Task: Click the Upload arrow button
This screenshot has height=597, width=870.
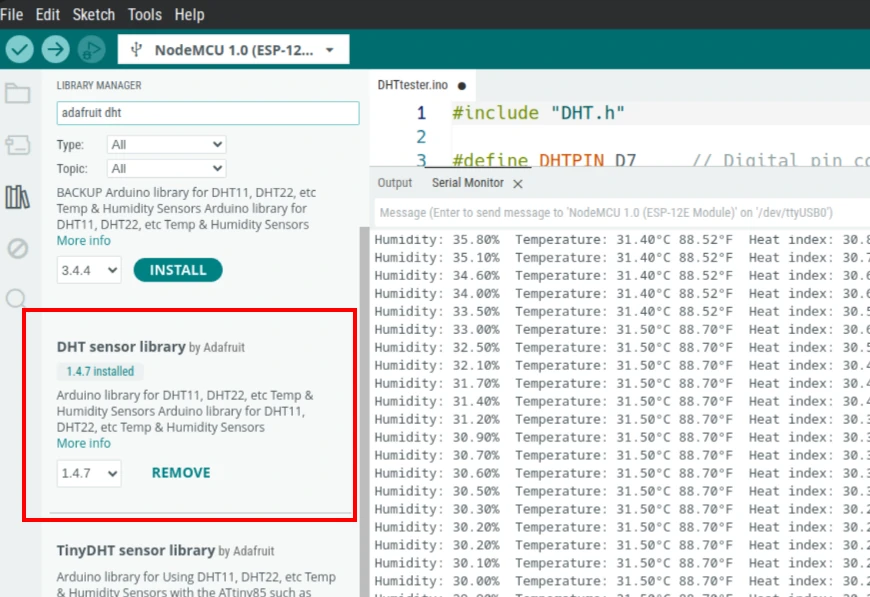Action: tap(55, 49)
